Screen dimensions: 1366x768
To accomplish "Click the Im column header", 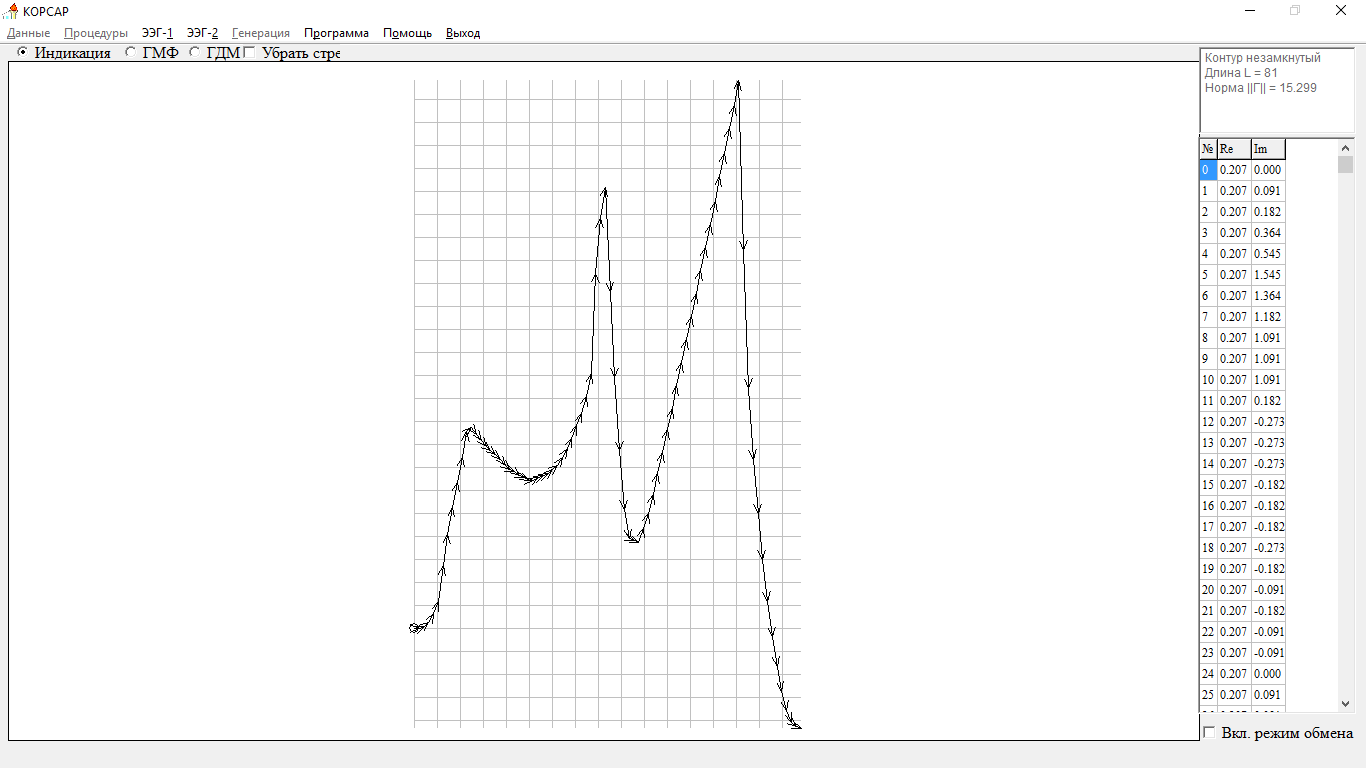I will pyautogui.click(x=1268, y=149).
